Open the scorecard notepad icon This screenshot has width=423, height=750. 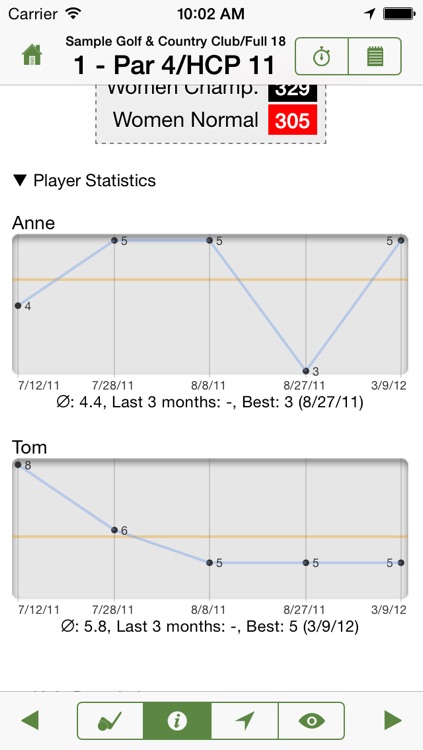[x=375, y=56]
